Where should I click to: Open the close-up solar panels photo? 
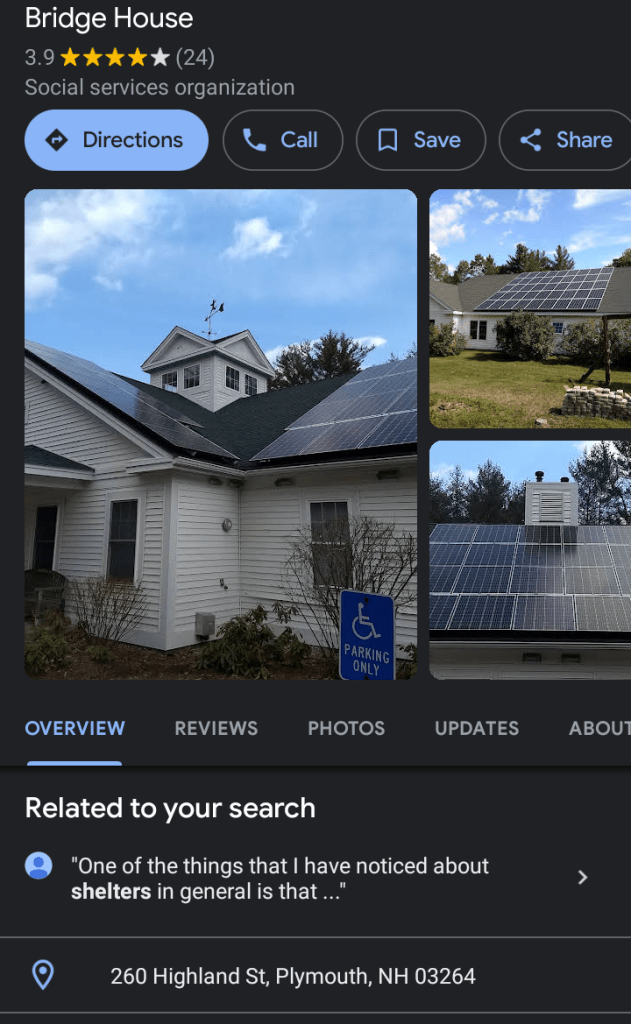tap(530, 560)
